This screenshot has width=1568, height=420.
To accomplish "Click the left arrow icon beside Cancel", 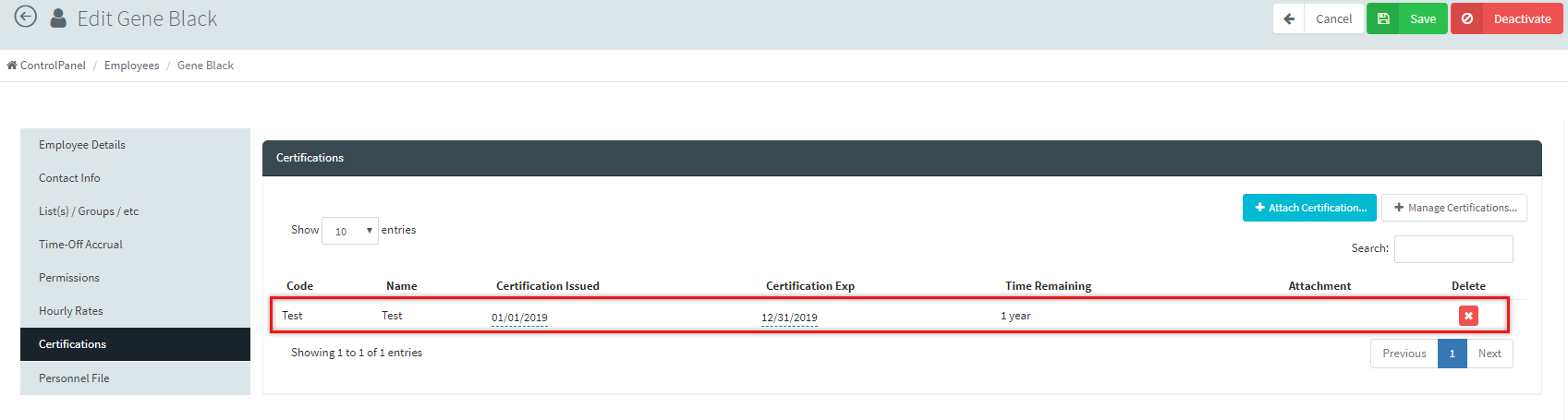I will coord(1289,18).
